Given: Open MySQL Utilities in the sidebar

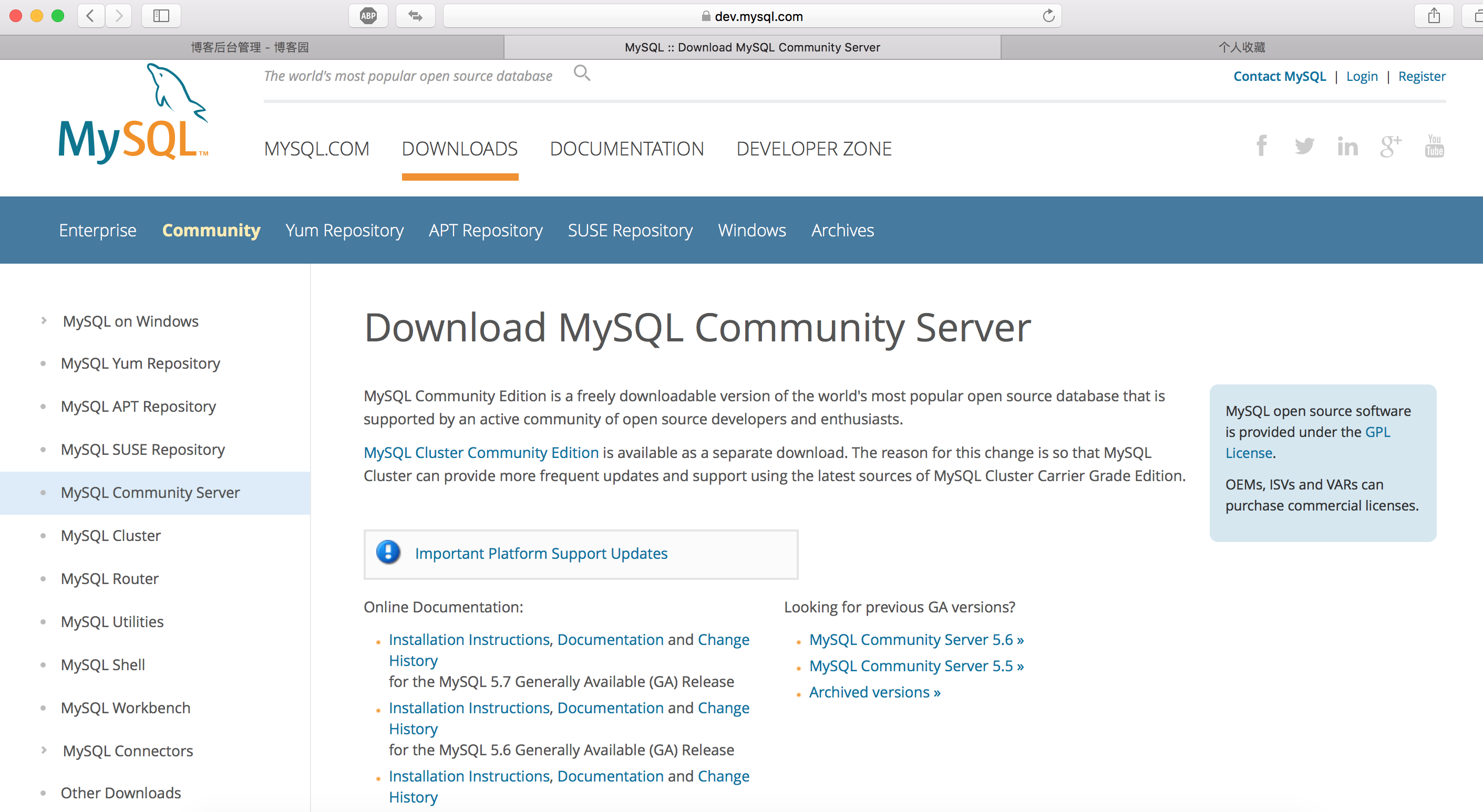Looking at the screenshot, I should click(x=112, y=621).
